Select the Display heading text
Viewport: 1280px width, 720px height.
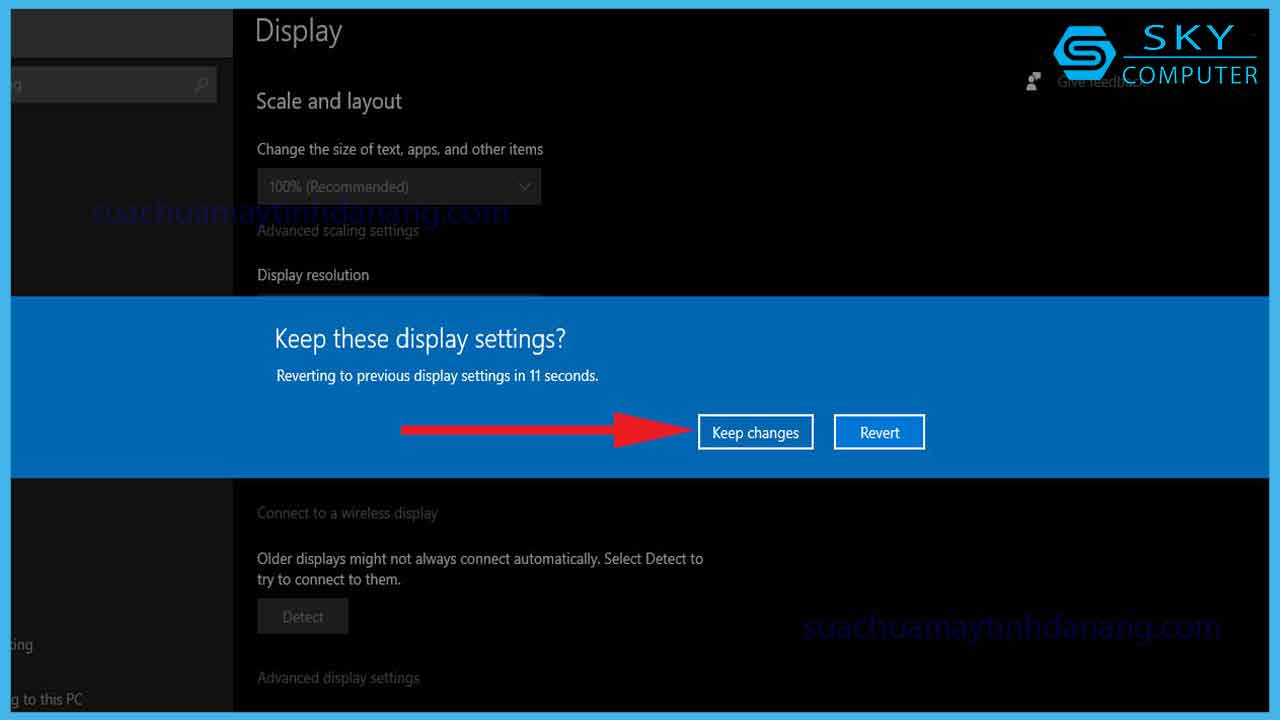coord(299,31)
